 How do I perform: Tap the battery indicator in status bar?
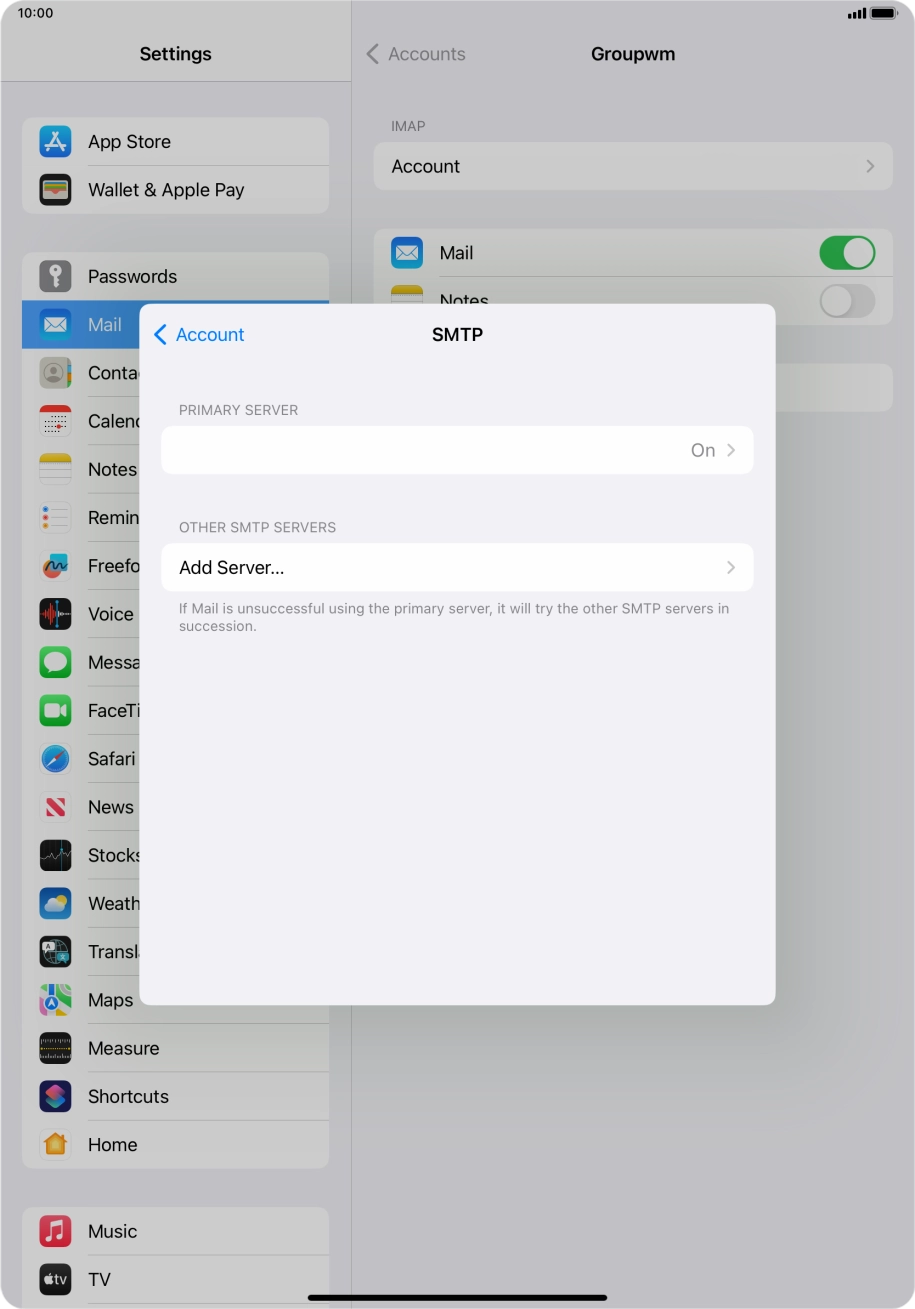883,13
